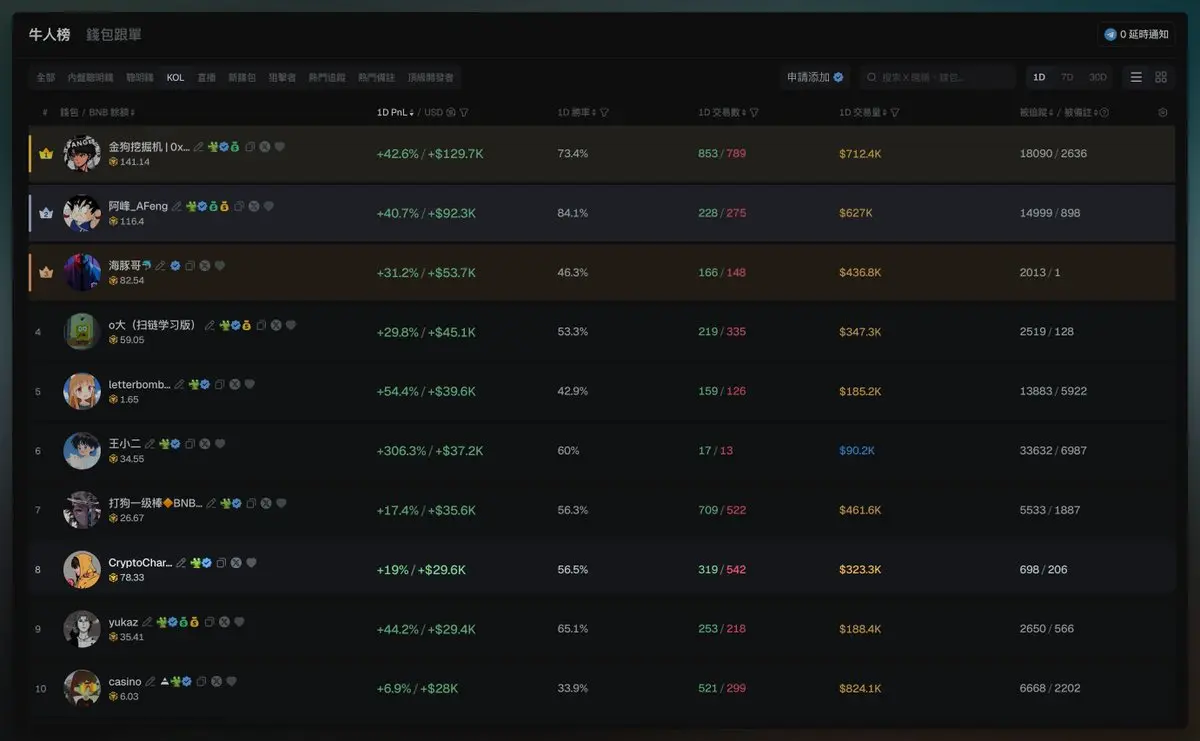Viewport: 1200px width, 741px height.
Task: Open table column settings gear icon
Action: tap(1162, 112)
